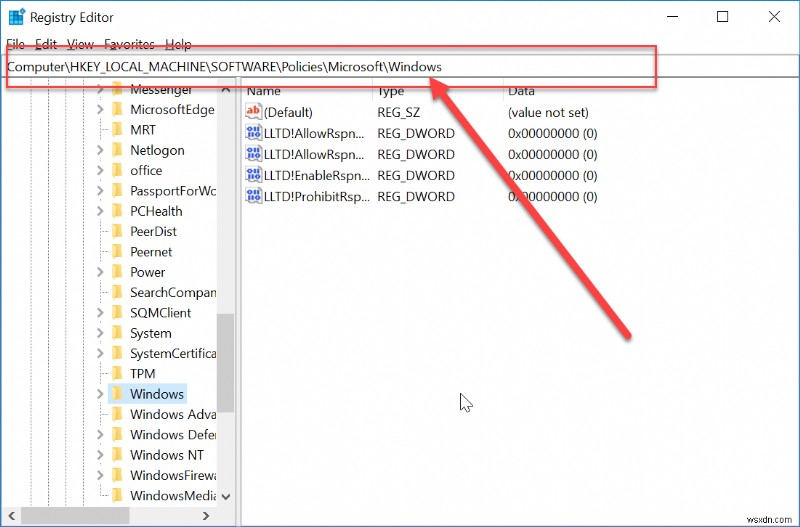The image size is (800, 527).
Task: Expand the System key
Action: [x=100, y=333]
